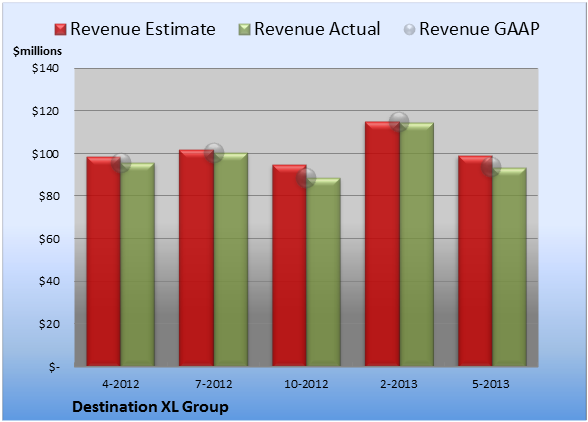The image size is (588, 422).
Task: Select the green actual bar for 7-2012
Action: click(x=231, y=260)
